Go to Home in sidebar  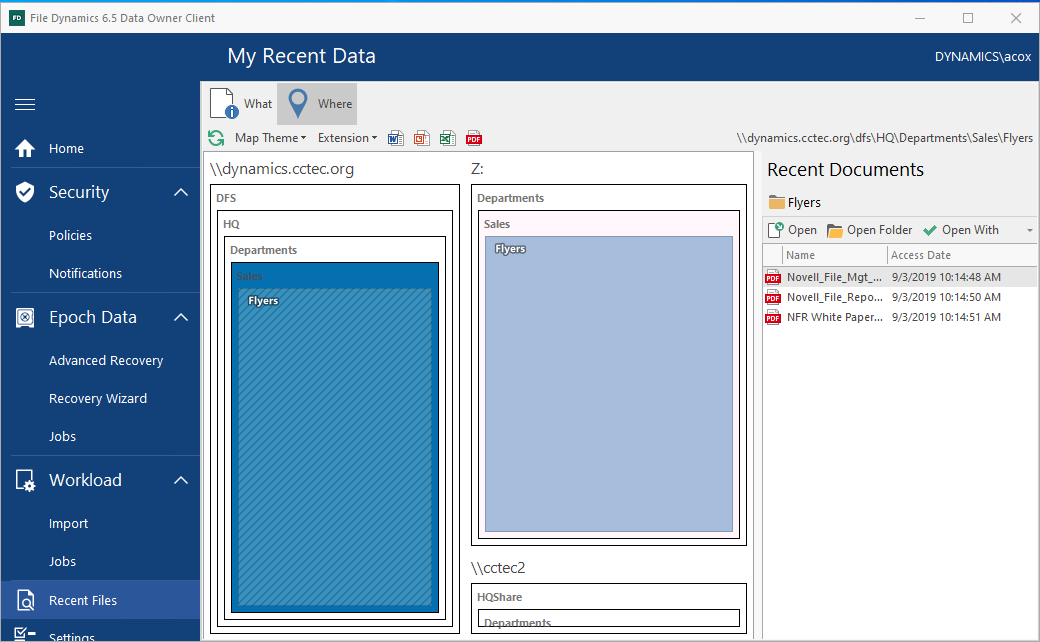pos(66,149)
